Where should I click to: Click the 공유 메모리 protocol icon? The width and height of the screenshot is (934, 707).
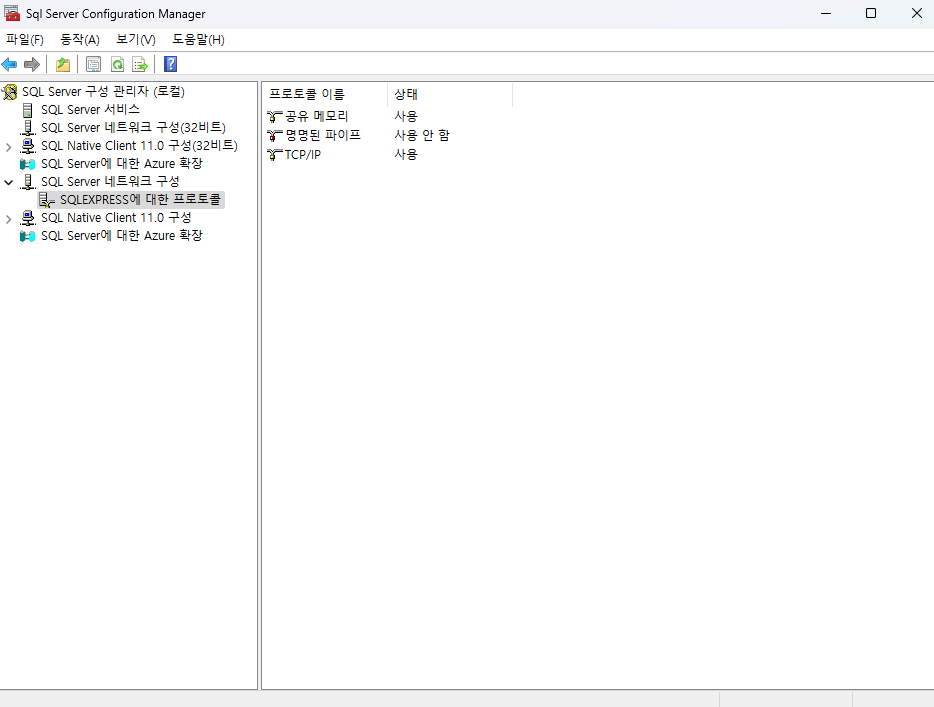275,116
